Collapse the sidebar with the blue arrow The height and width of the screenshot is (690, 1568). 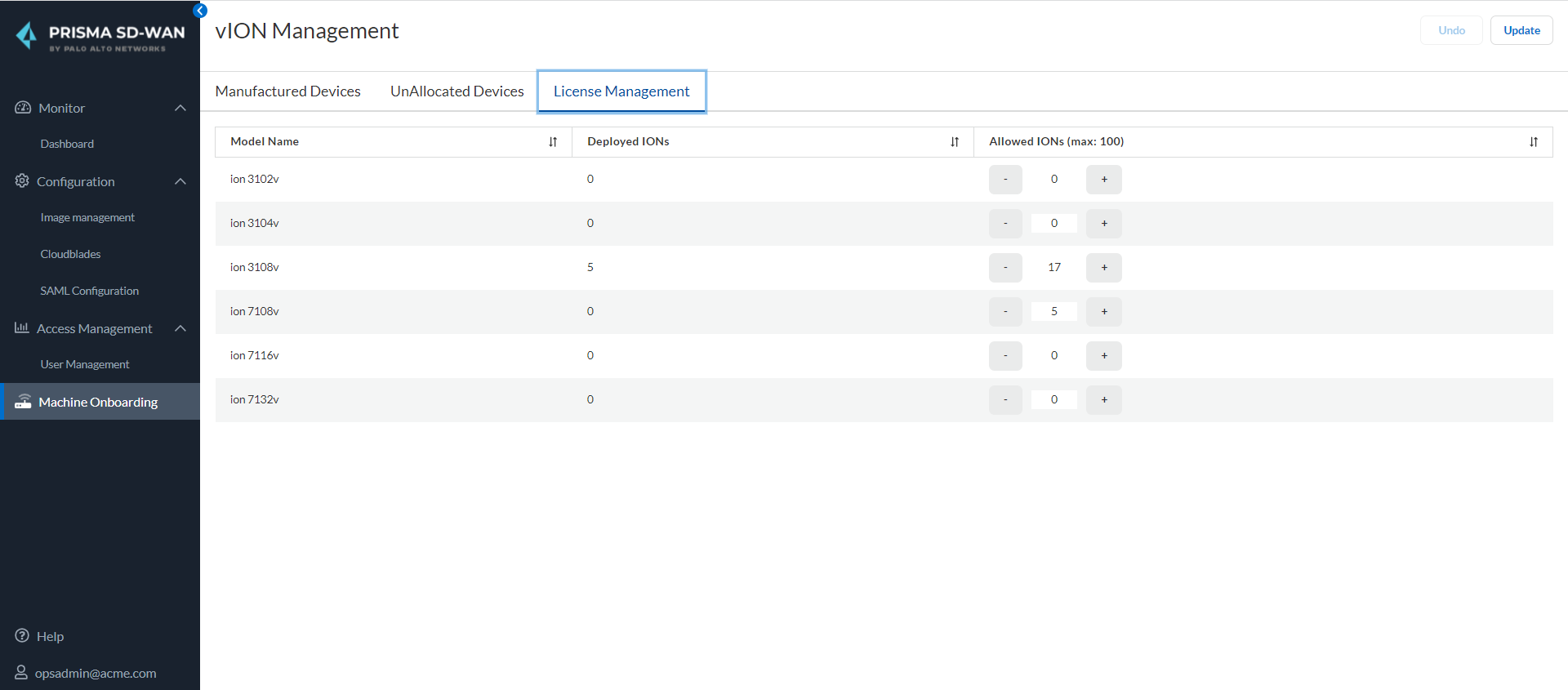point(200,11)
